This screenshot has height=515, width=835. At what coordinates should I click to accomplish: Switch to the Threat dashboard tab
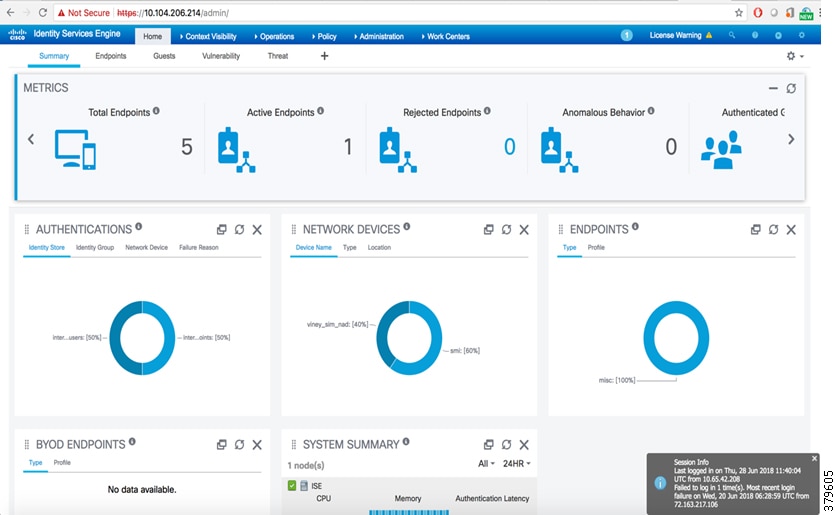(278, 56)
